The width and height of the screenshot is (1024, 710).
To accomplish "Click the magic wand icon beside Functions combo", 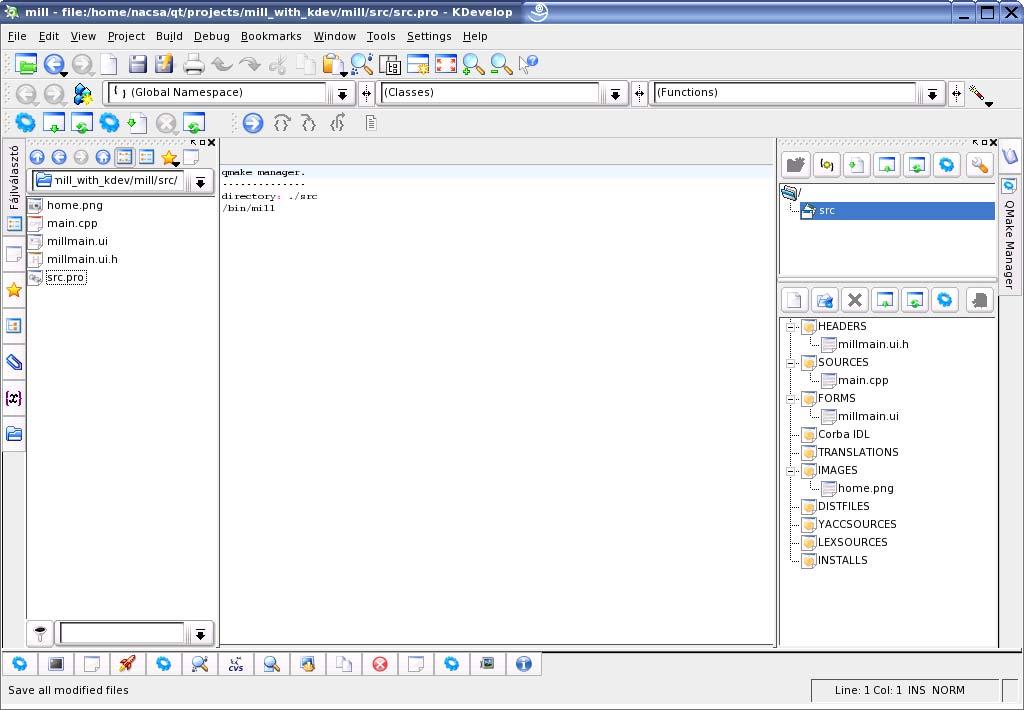I will [x=980, y=95].
